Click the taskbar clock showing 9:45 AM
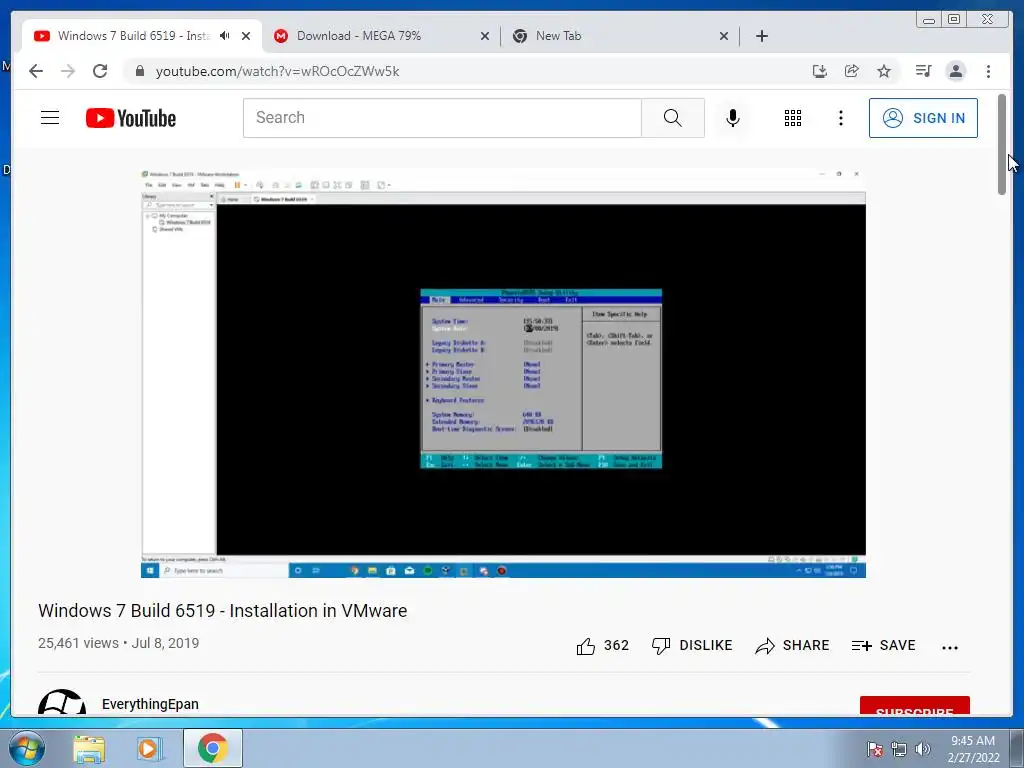Image resolution: width=1024 pixels, height=768 pixels. point(973,749)
